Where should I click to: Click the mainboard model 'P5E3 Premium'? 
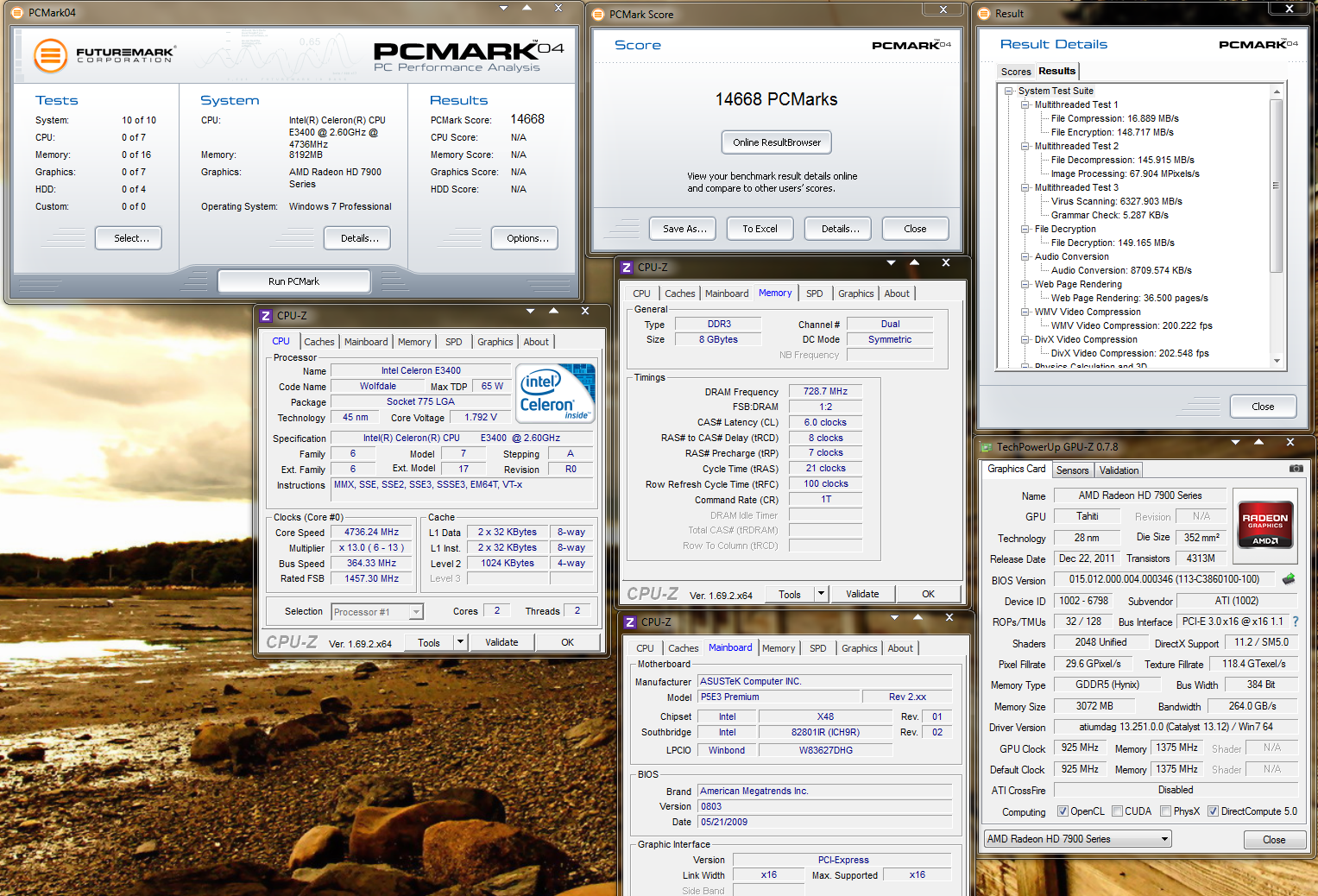[x=779, y=697]
